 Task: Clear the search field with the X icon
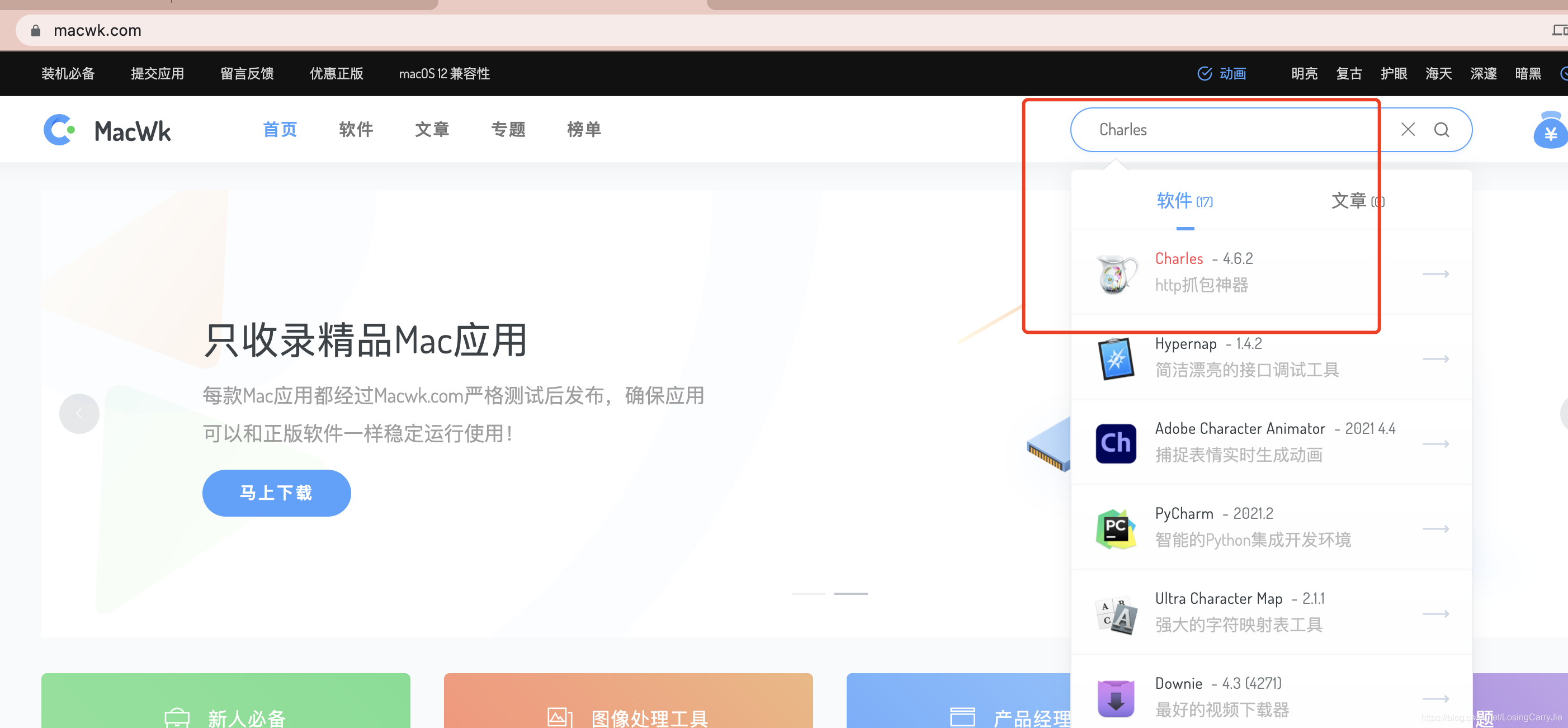tap(1408, 129)
